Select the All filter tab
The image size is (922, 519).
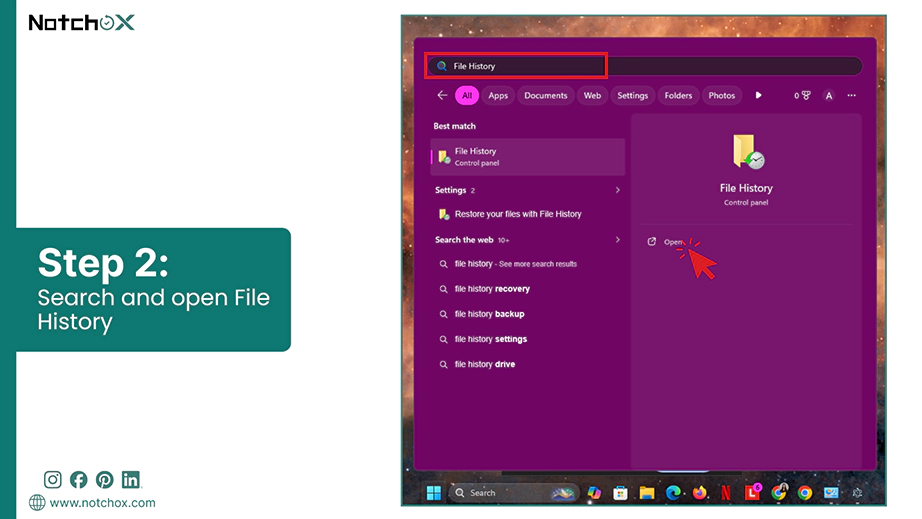pyautogui.click(x=467, y=95)
